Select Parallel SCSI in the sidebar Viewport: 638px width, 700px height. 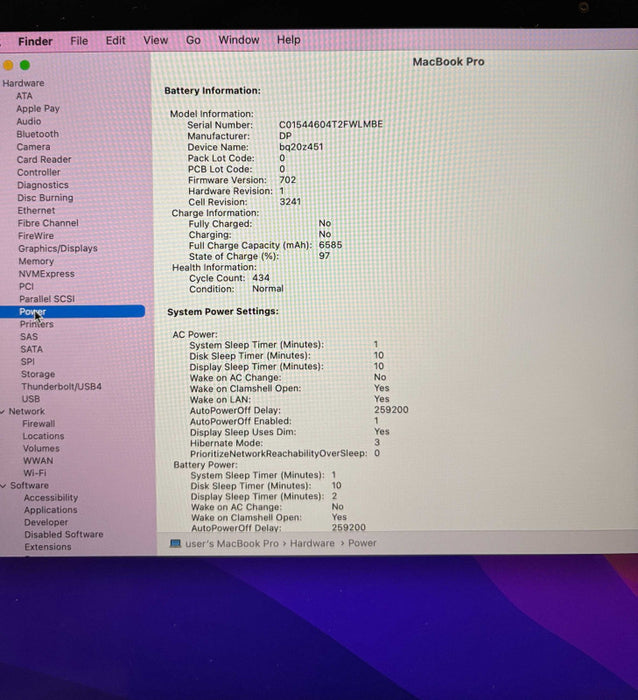click(x=47, y=299)
